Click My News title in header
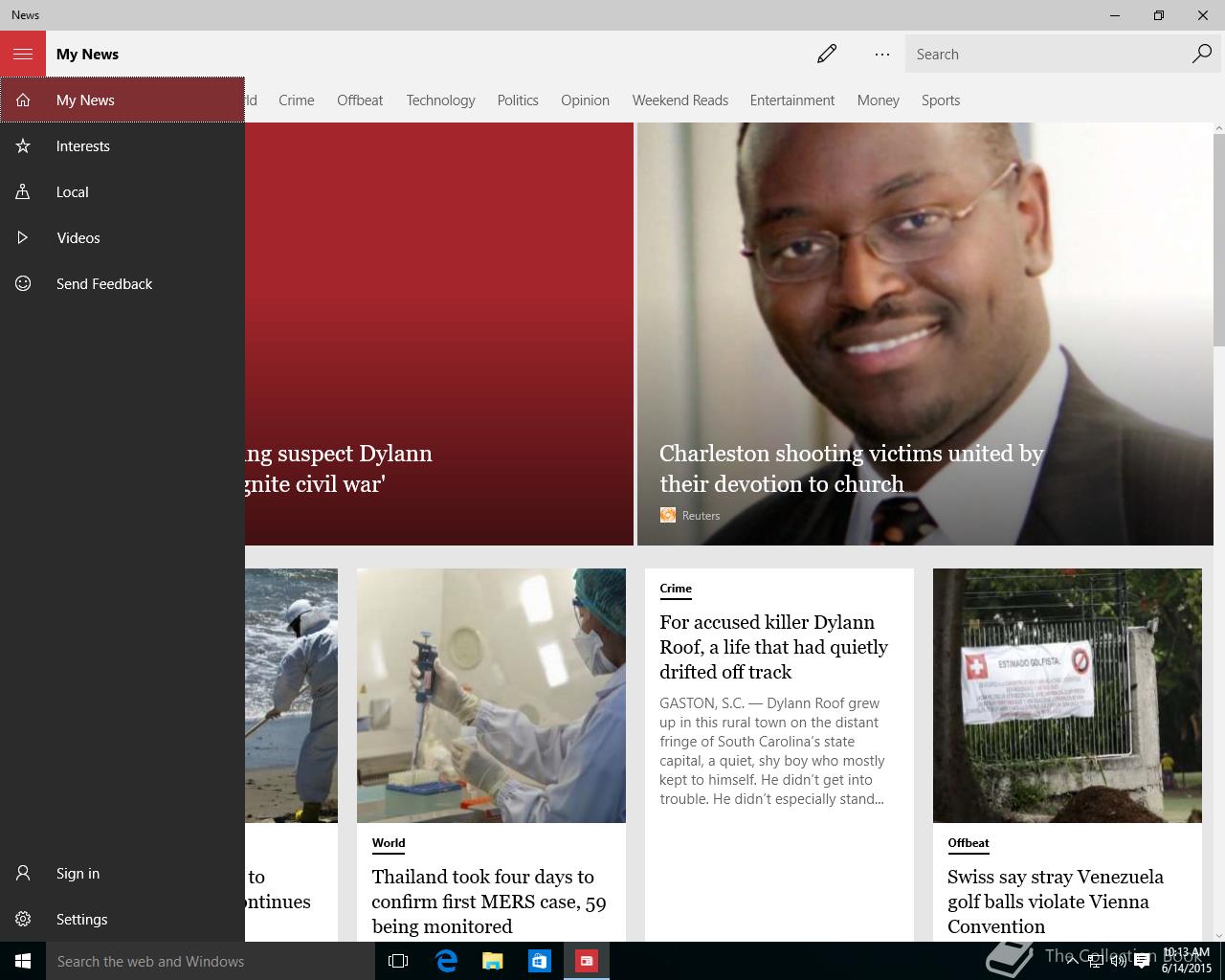 coord(87,54)
